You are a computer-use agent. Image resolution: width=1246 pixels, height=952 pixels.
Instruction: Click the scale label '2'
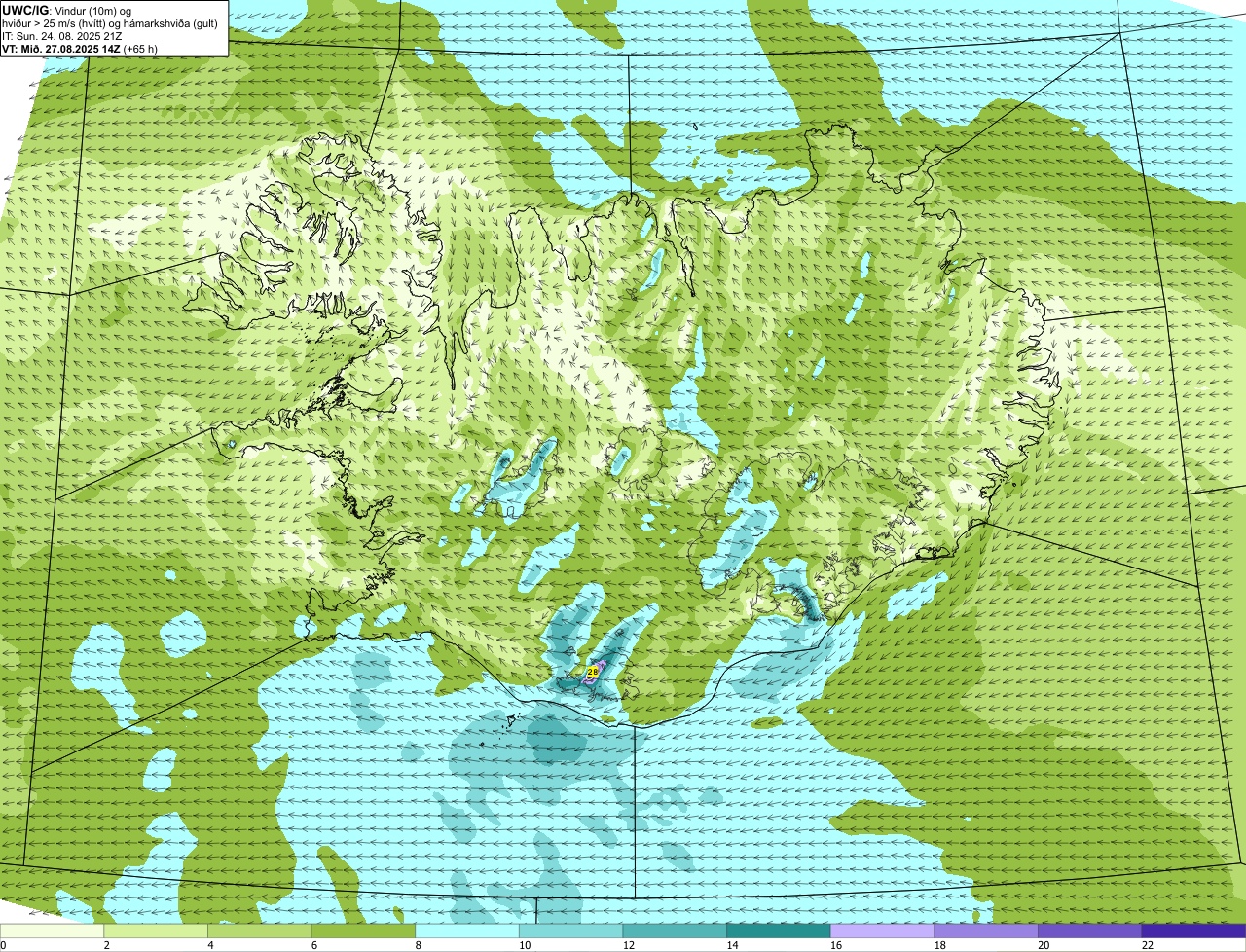[x=107, y=945]
